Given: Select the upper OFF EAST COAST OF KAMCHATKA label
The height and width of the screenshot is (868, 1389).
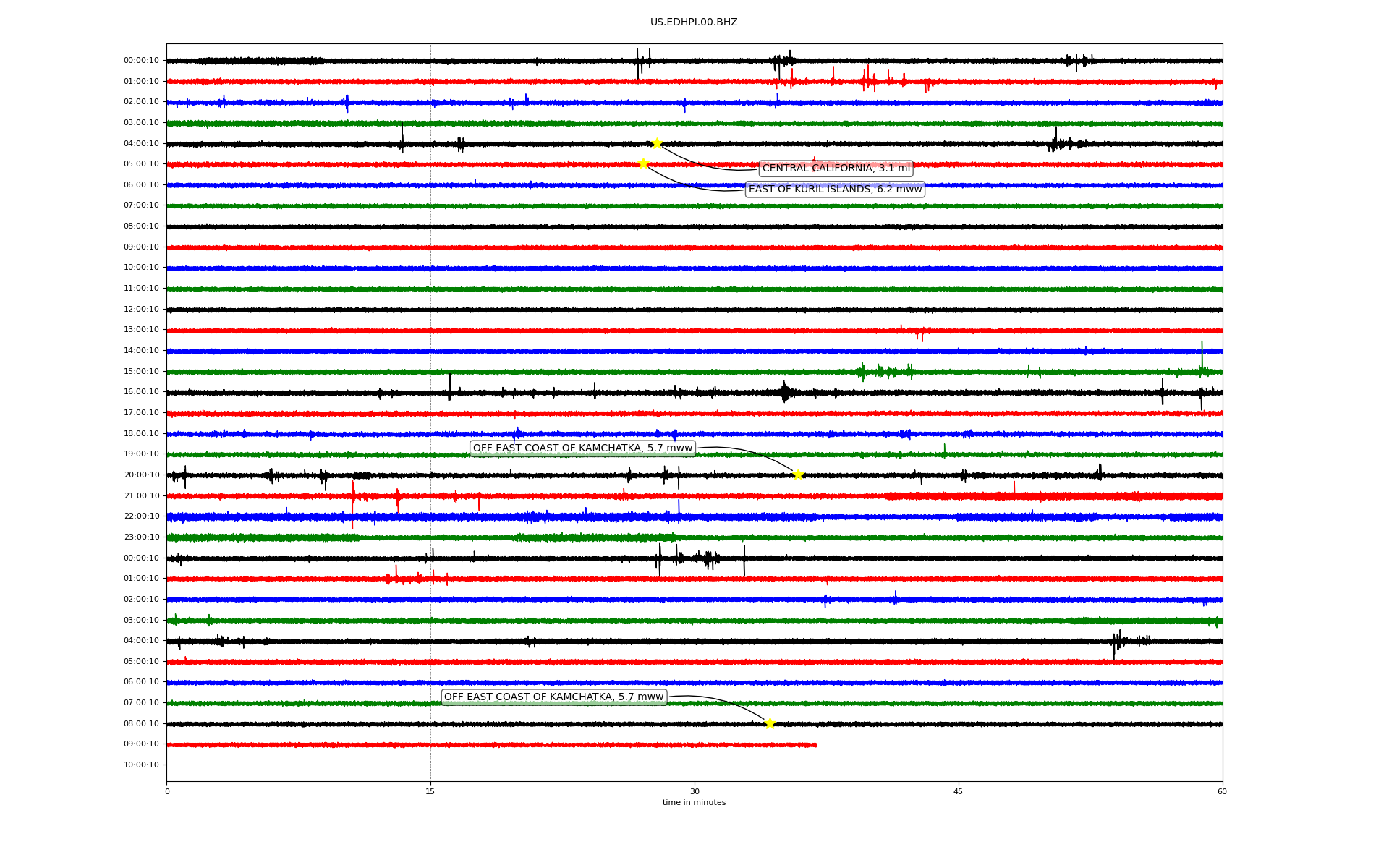Looking at the screenshot, I should [582, 448].
